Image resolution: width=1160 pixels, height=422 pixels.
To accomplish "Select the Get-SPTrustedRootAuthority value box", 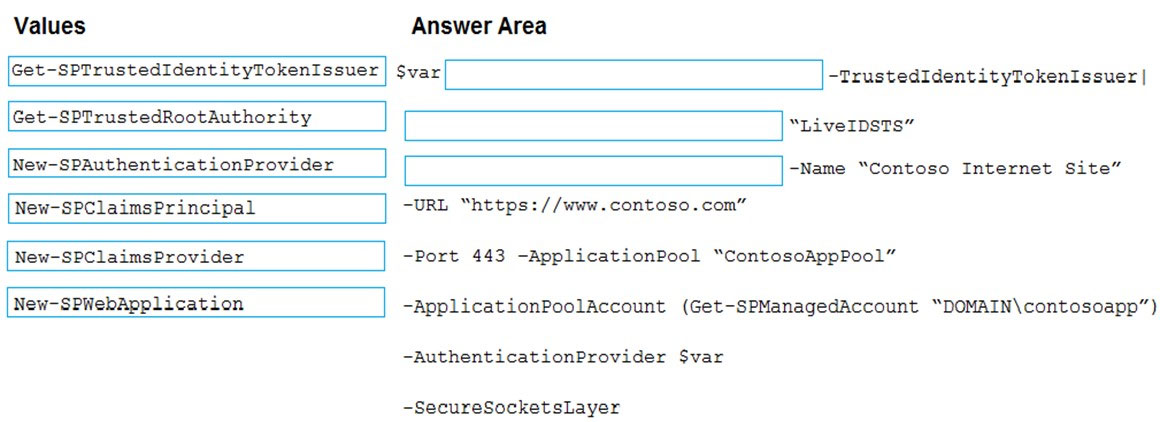I will coord(197,117).
